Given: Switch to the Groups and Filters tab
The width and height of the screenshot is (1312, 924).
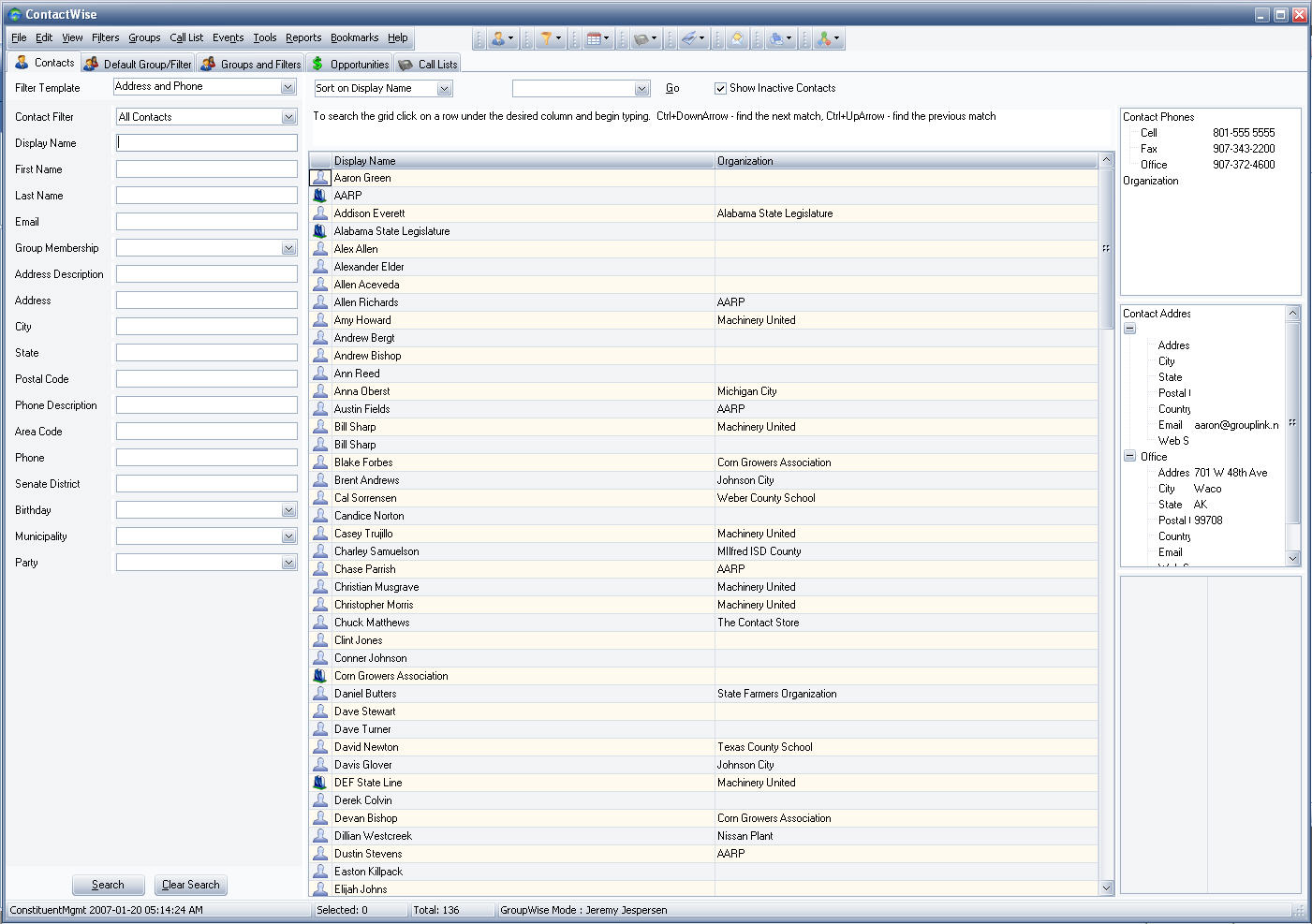Looking at the screenshot, I should (x=250, y=64).
